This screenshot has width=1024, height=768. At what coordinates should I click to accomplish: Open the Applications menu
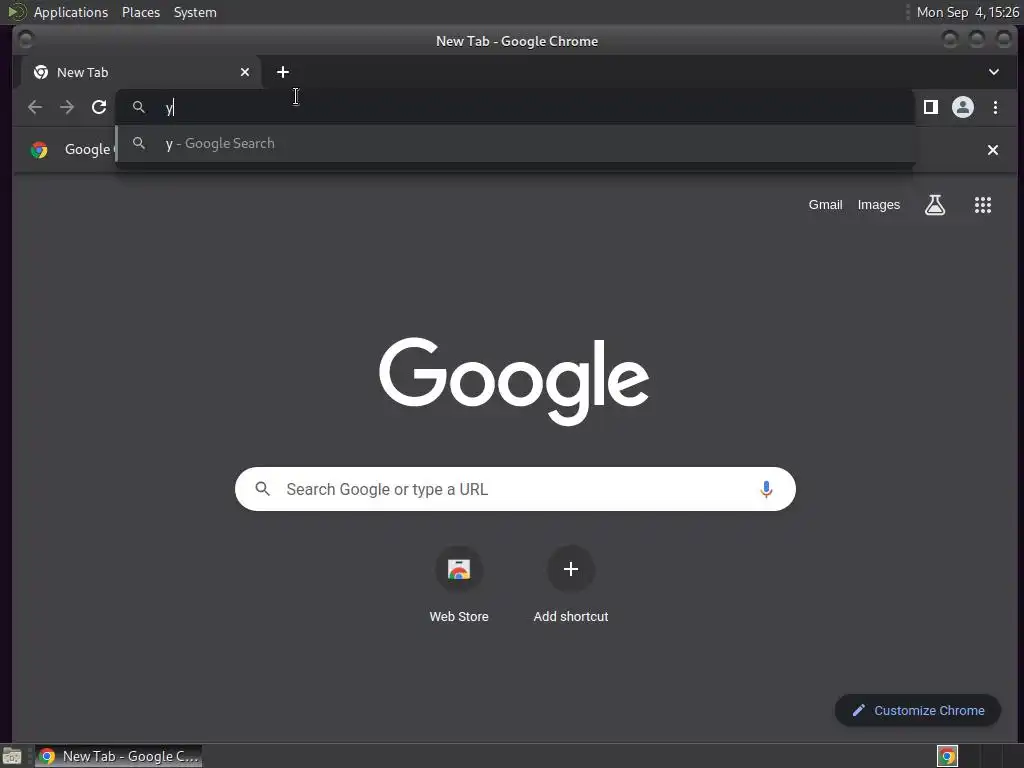pyautogui.click(x=71, y=12)
